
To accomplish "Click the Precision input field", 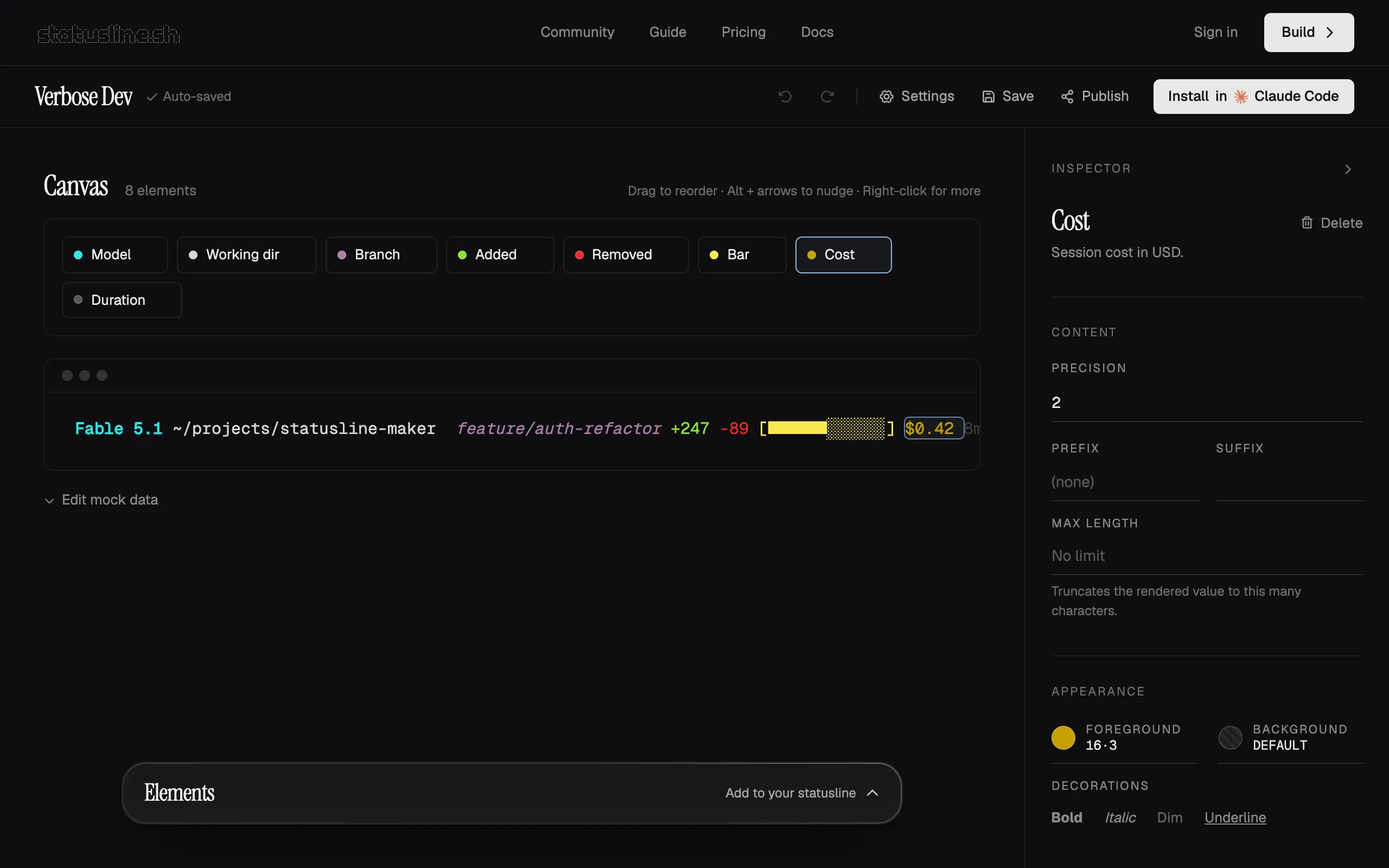I will [1207, 403].
